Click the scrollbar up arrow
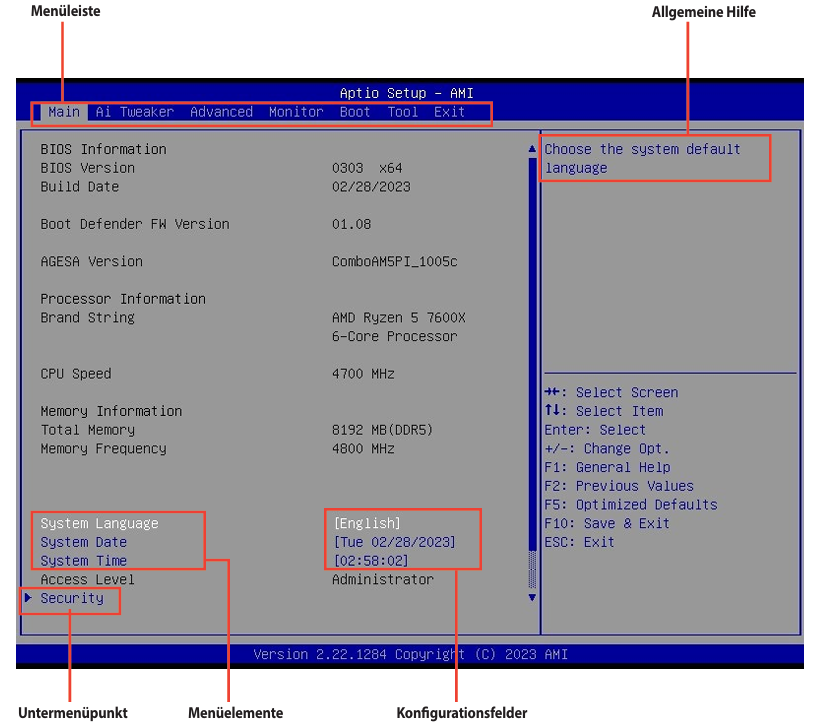 [x=532, y=149]
